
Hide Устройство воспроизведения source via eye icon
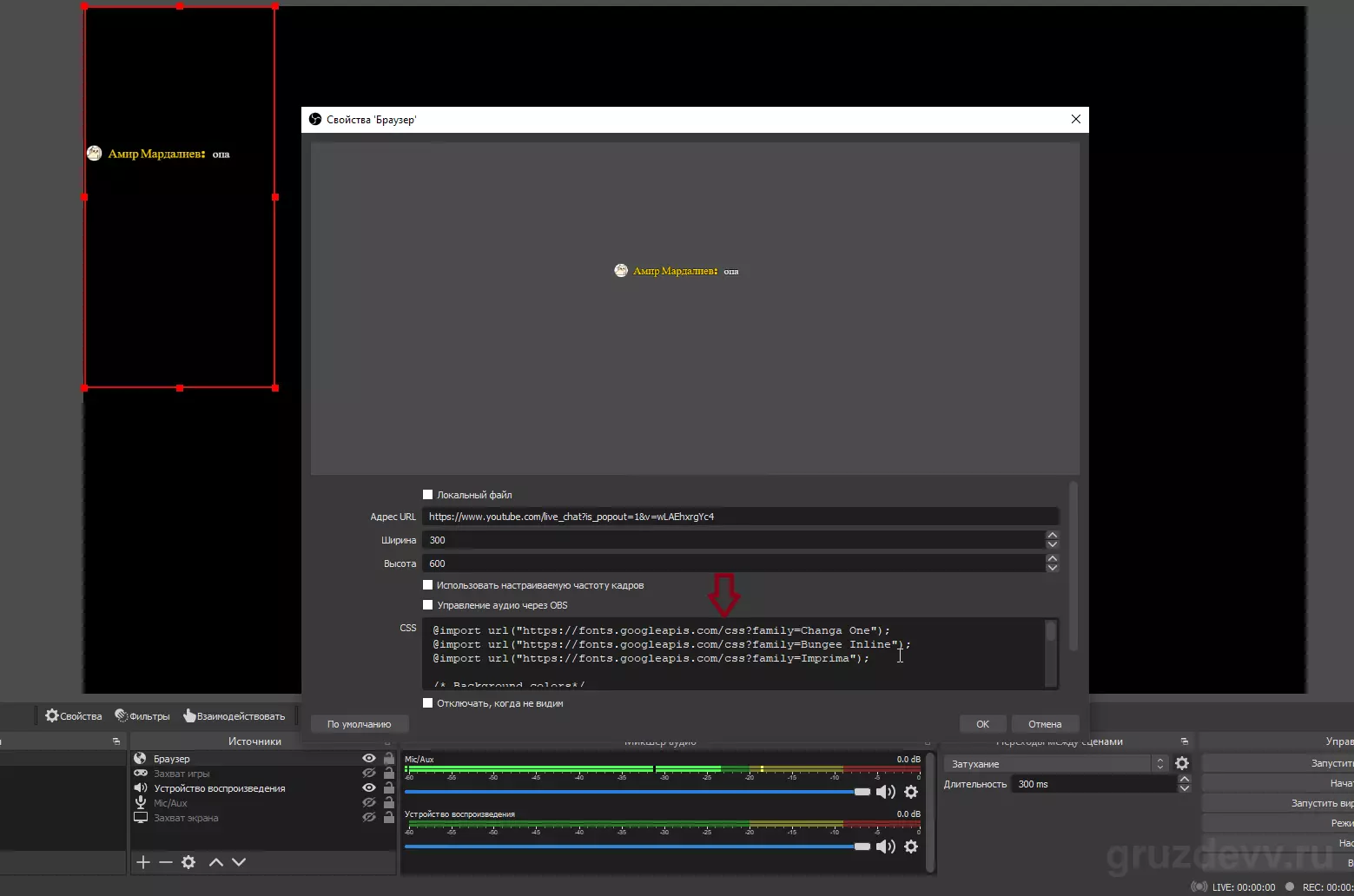coord(369,788)
